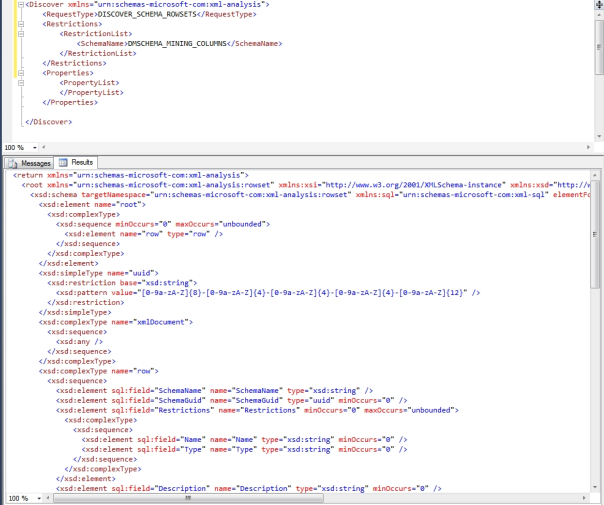604x505 pixels.
Task: Collapse the Properties node outline toggle
Action: click(x=21, y=73)
